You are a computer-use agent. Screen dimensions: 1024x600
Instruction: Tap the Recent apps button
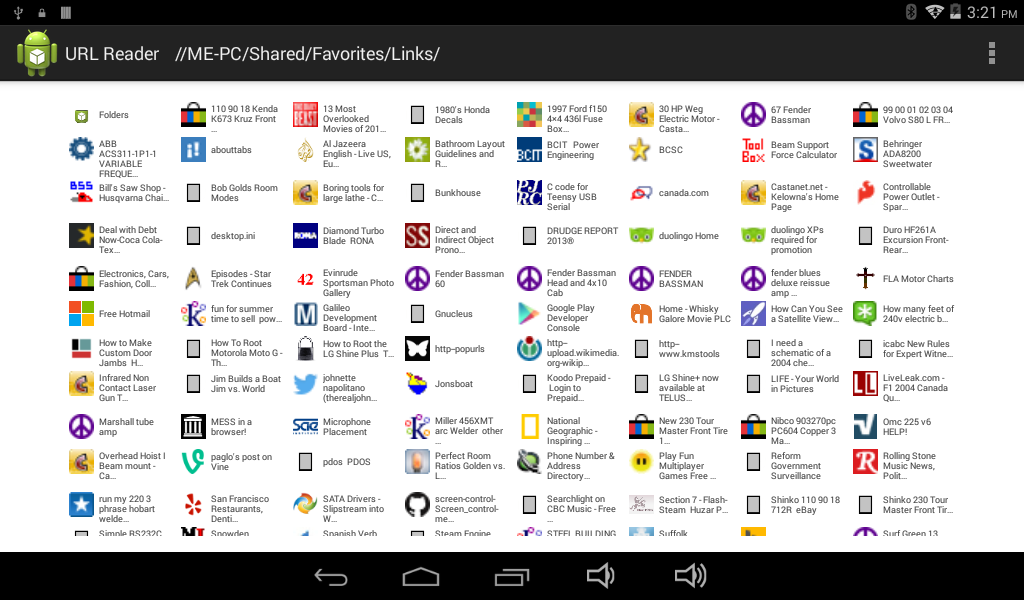pos(511,576)
